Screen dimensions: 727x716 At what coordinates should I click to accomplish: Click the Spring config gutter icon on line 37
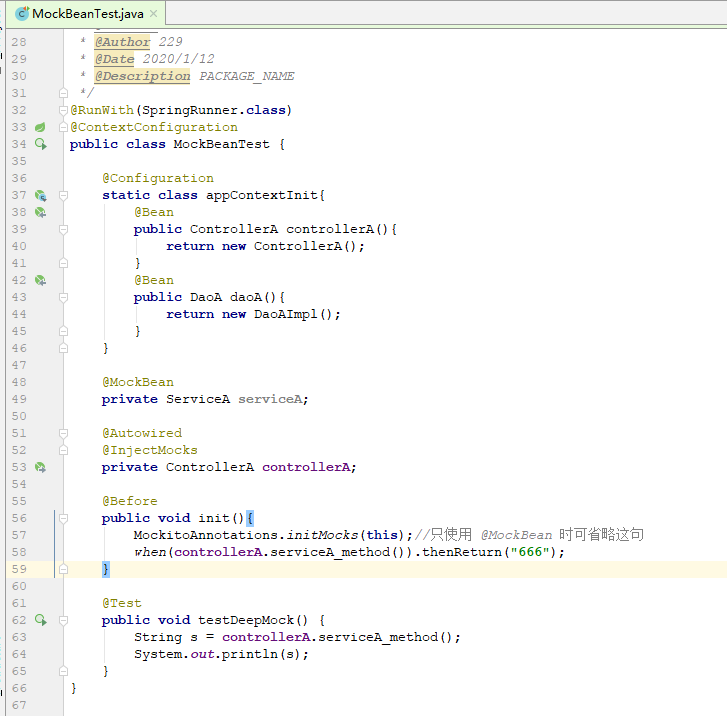[41, 195]
